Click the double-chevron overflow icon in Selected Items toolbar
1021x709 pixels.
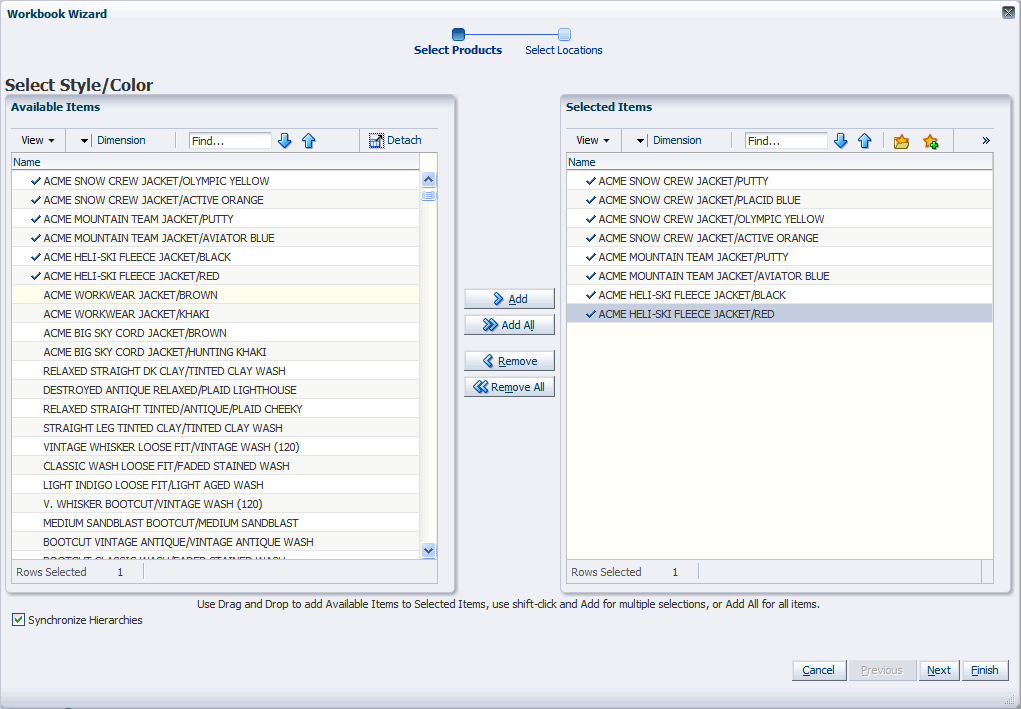click(986, 141)
